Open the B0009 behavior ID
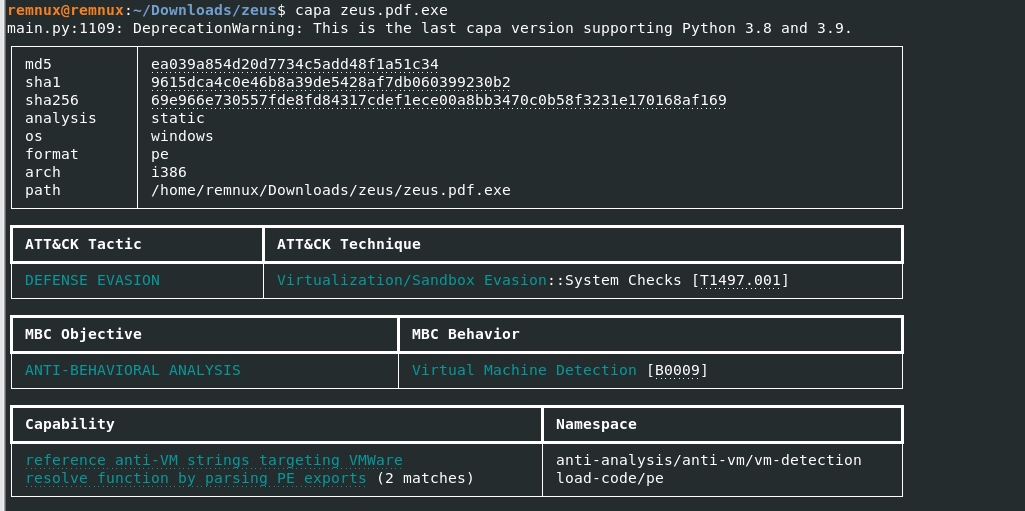Viewport: 1025px width, 511px height. [x=677, y=370]
